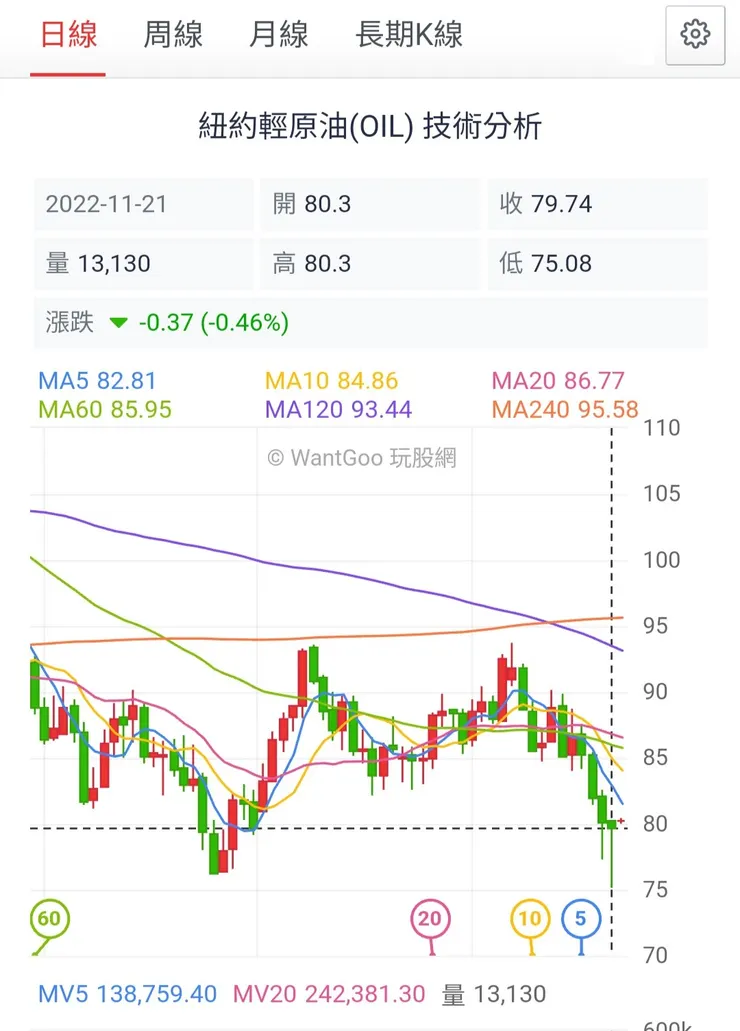Select the 長期K線 tab
Image resolution: width=740 pixels, height=1031 pixels.
tap(409, 36)
